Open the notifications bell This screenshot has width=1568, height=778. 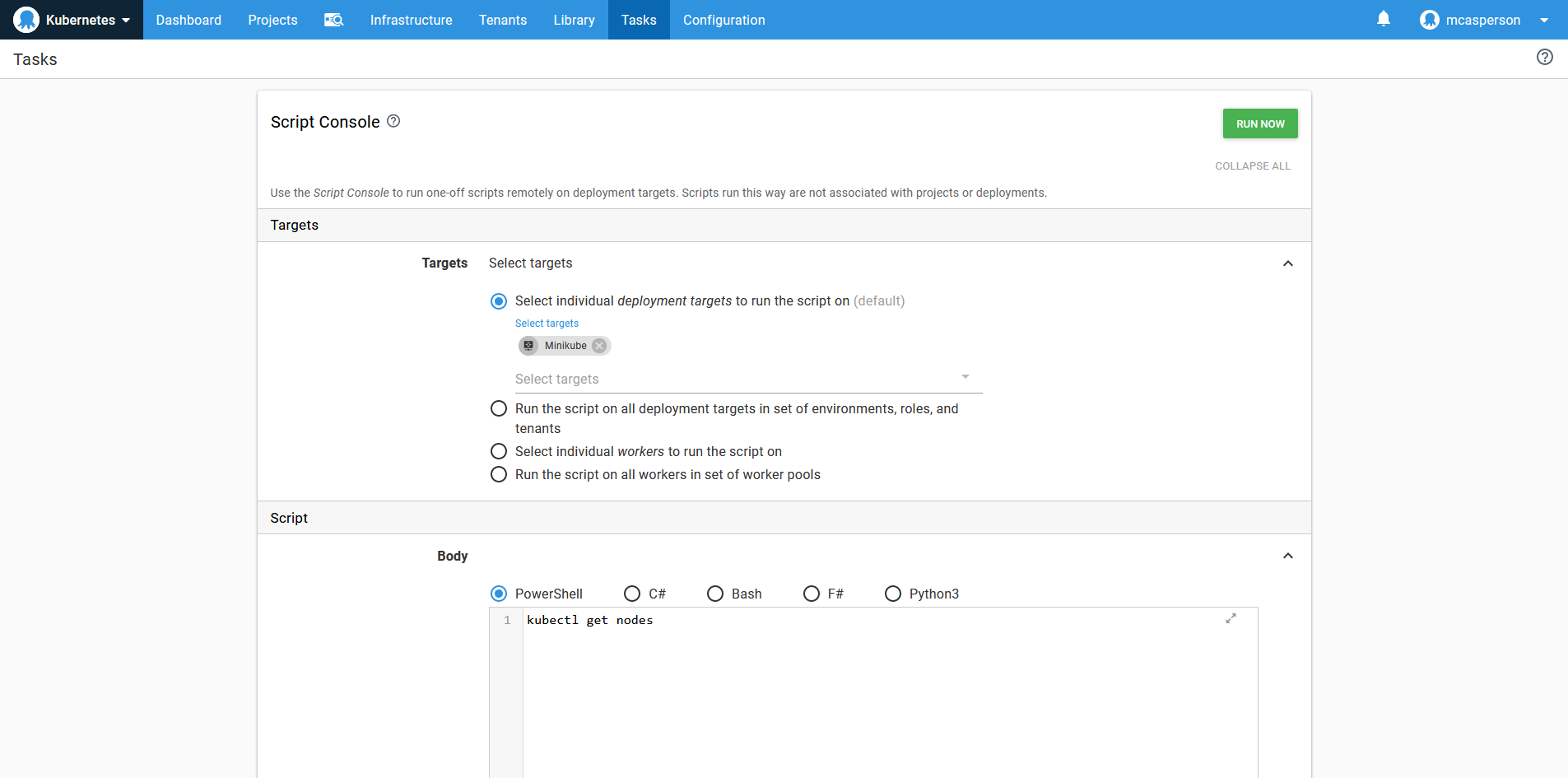click(x=1384, y=19)
